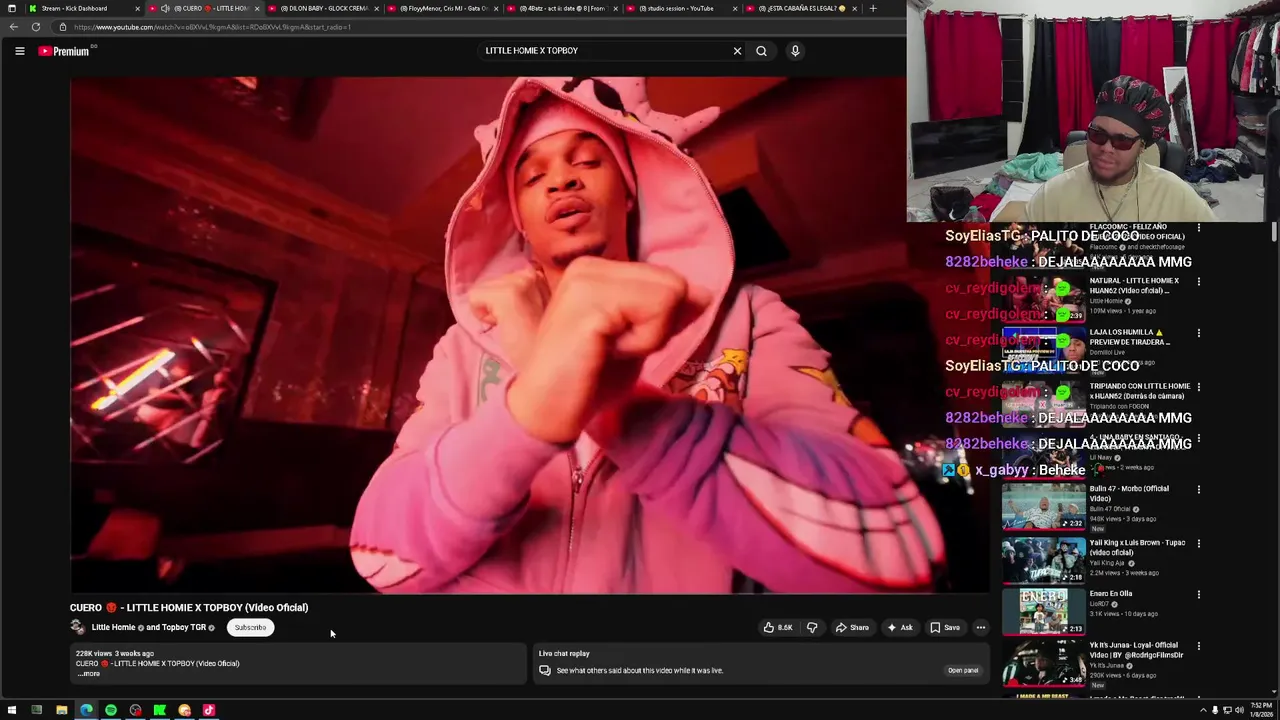The image size is (1280, 720).
Task: Dislike the video with thumbs down
Action: (x=812, y=628)
